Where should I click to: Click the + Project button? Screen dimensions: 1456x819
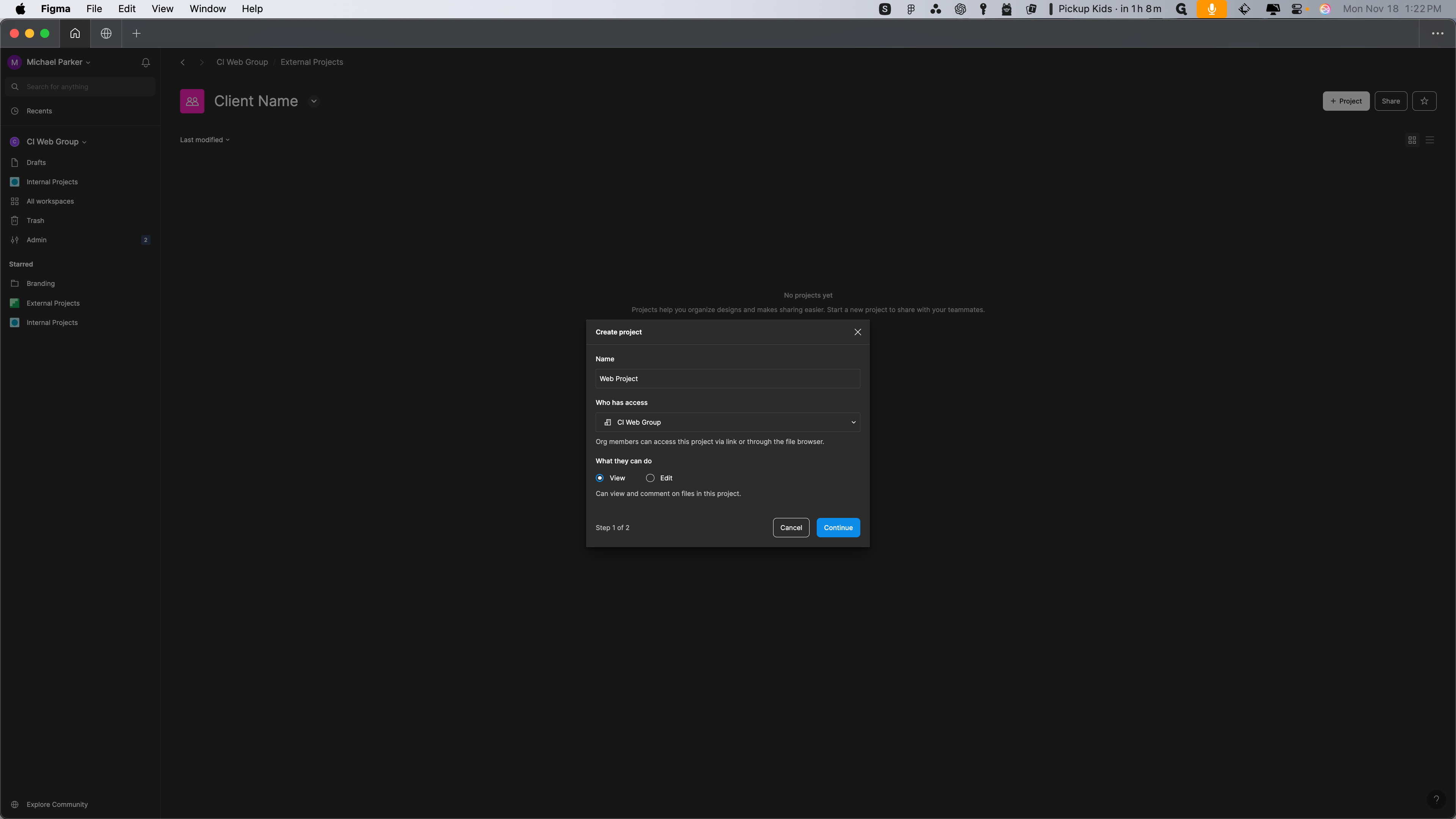point(1346,101)
